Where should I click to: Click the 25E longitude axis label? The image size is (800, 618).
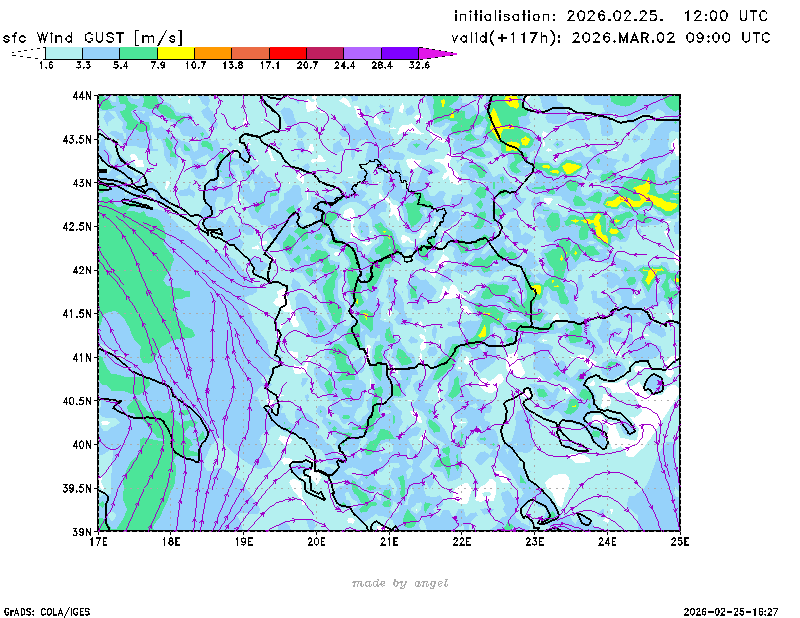(x=680, y=543)
